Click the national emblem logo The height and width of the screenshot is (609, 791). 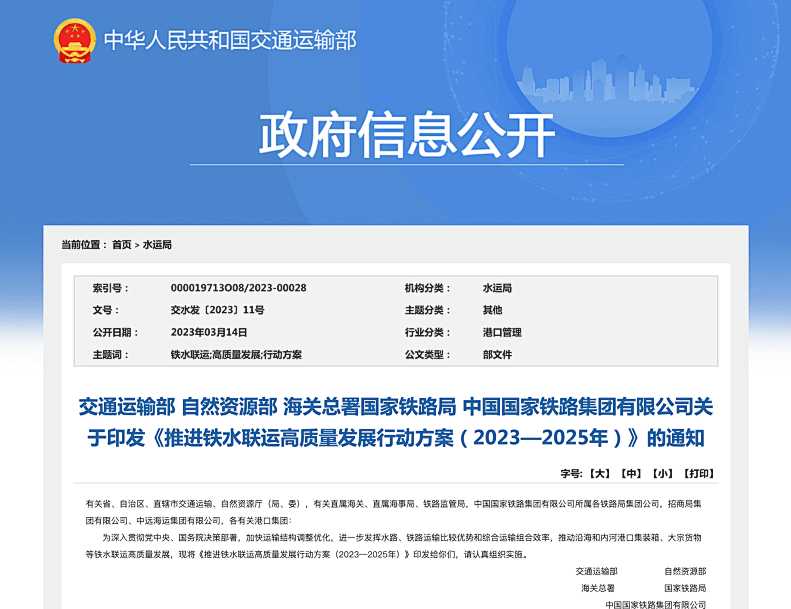tap(75, 40)
